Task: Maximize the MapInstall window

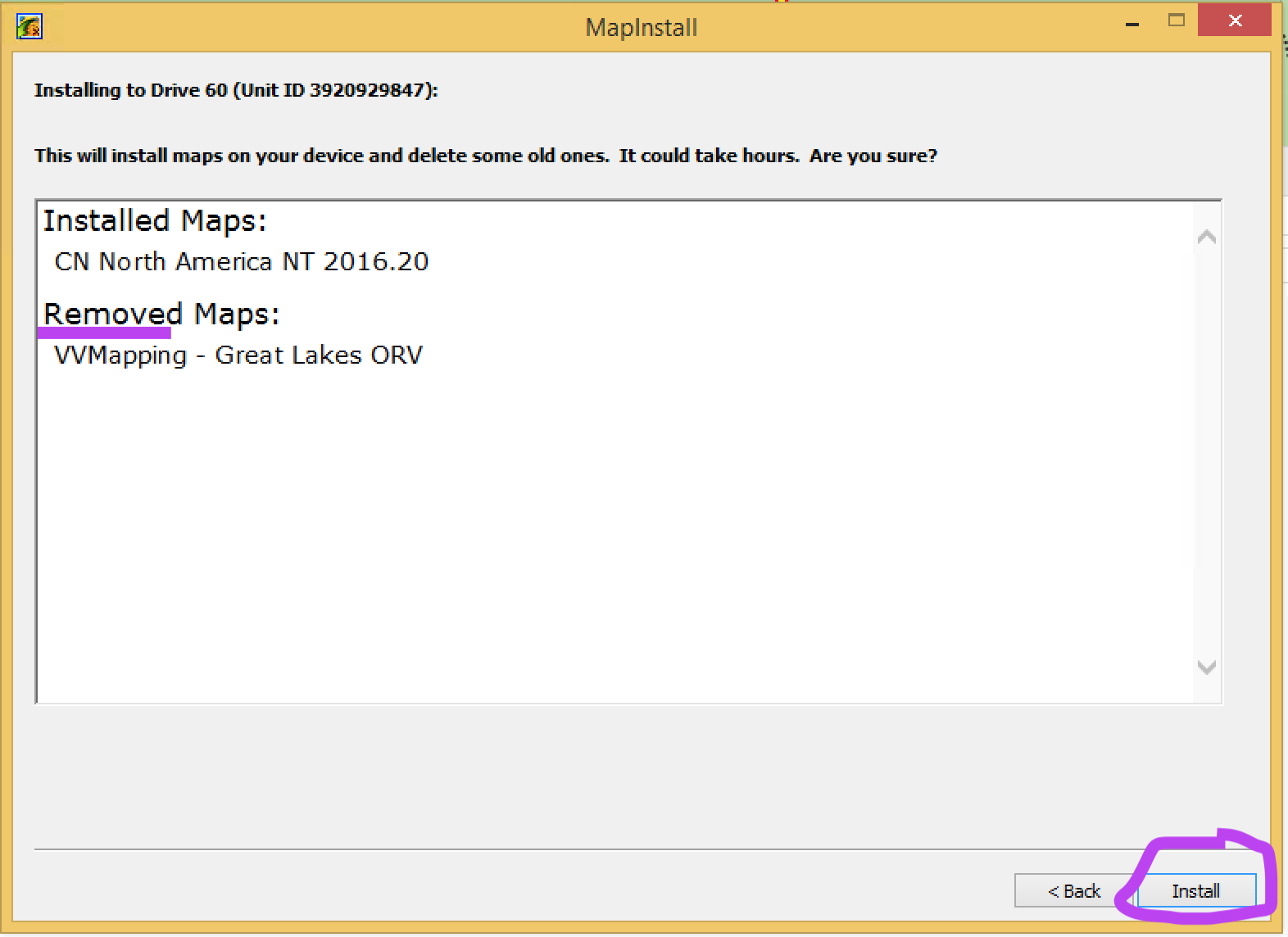Action: pyautogui.click(x=1177, y=21)
